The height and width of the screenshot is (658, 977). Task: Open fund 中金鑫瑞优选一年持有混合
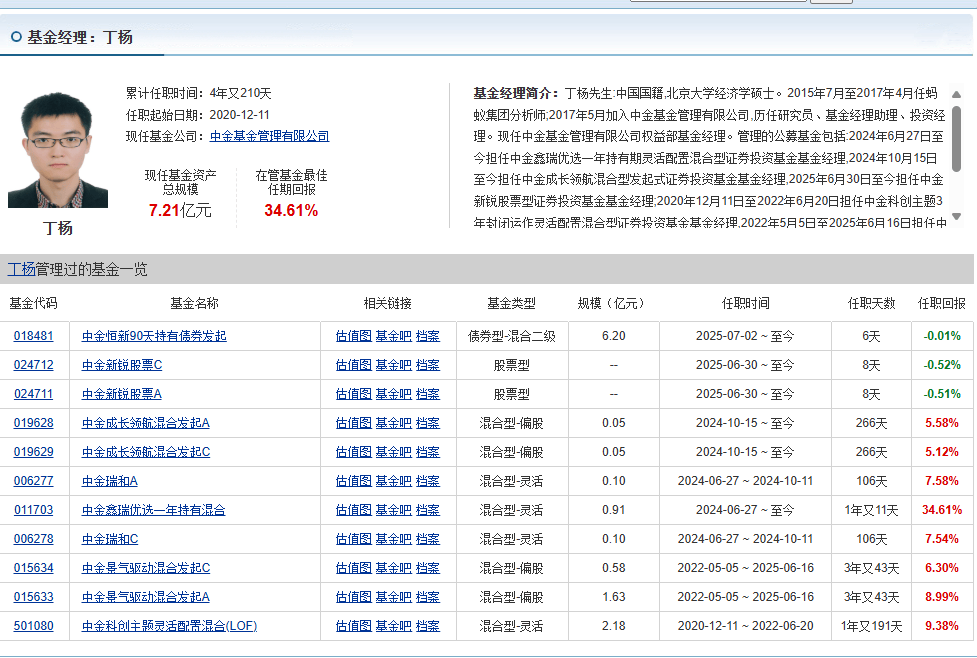(x=153, y=510)
